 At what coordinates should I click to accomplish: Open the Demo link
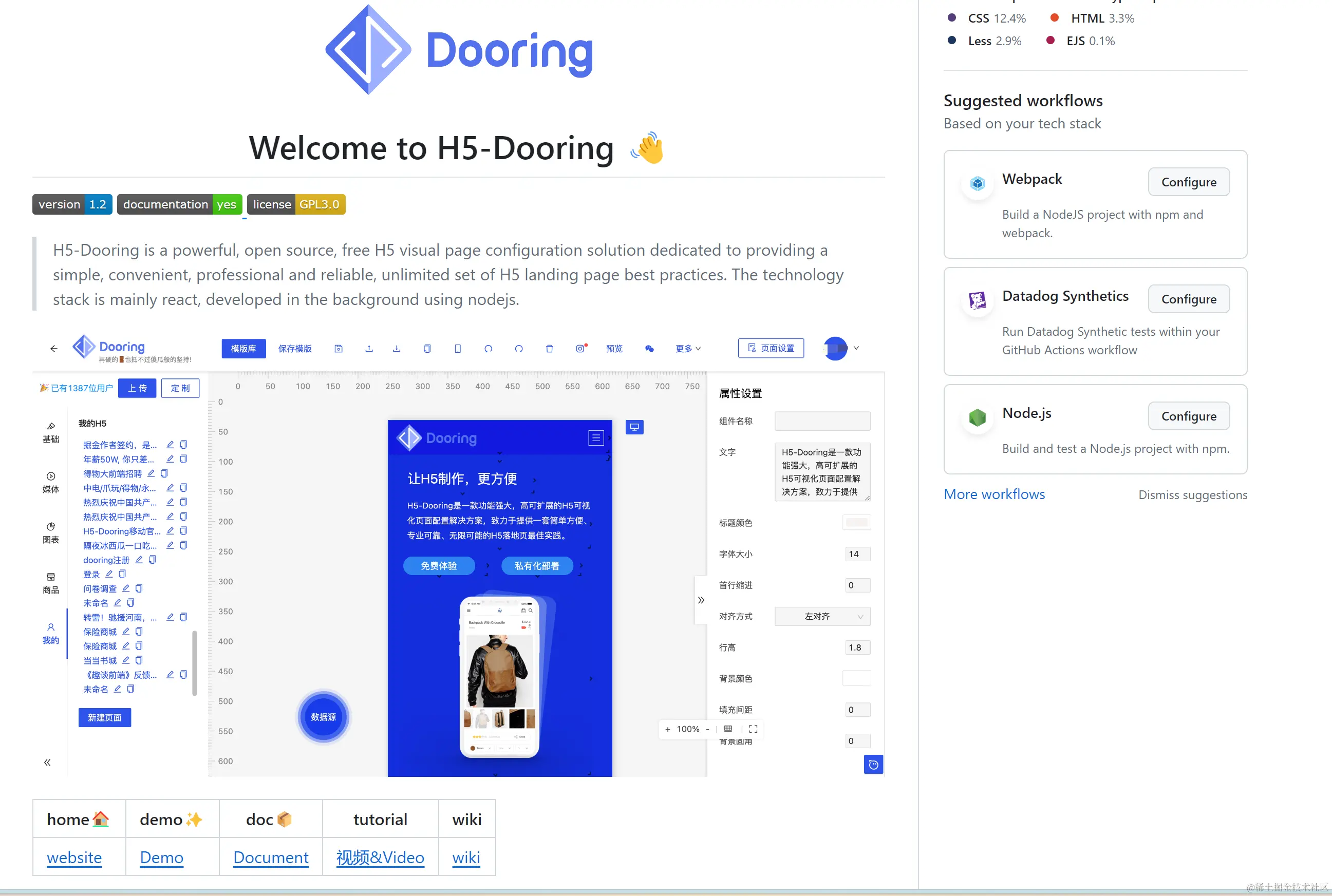(162, 857)
